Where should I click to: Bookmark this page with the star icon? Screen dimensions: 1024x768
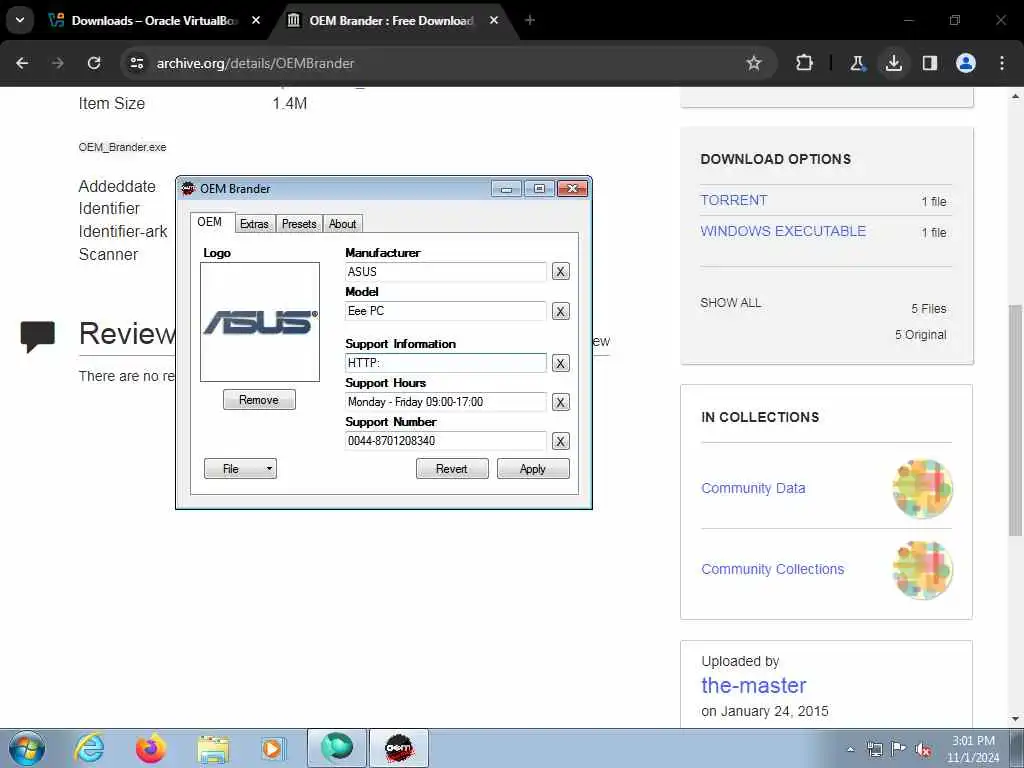point(754,63)
